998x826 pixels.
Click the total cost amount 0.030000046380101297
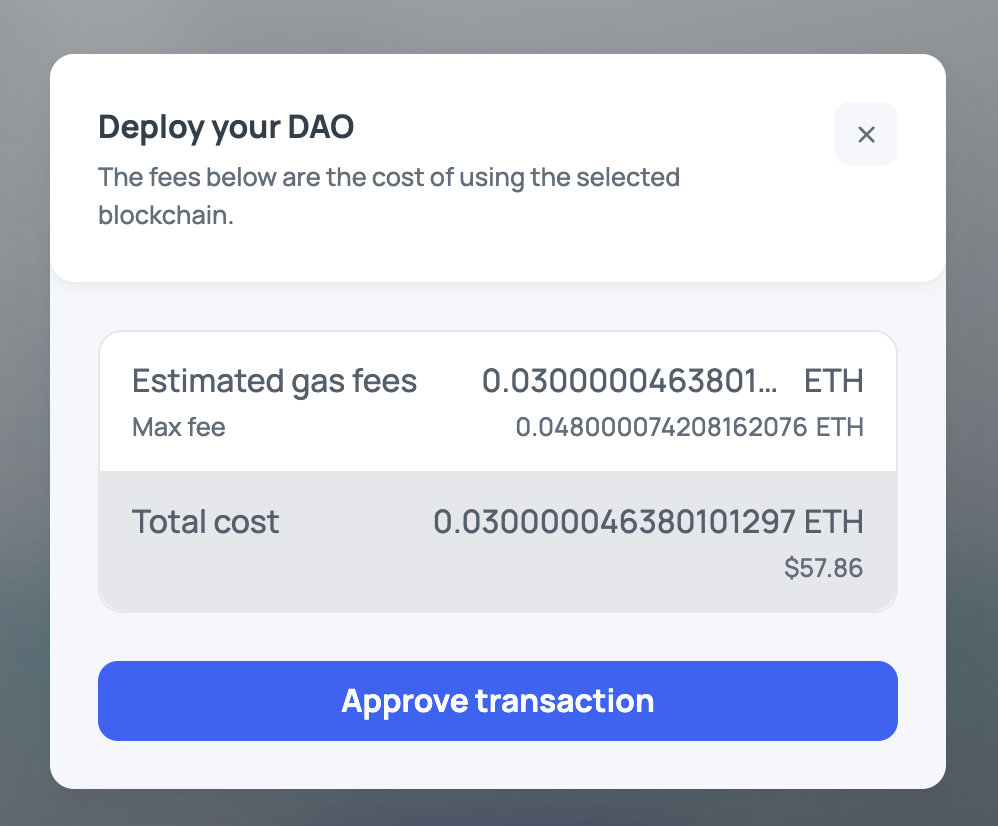point(614,522)
